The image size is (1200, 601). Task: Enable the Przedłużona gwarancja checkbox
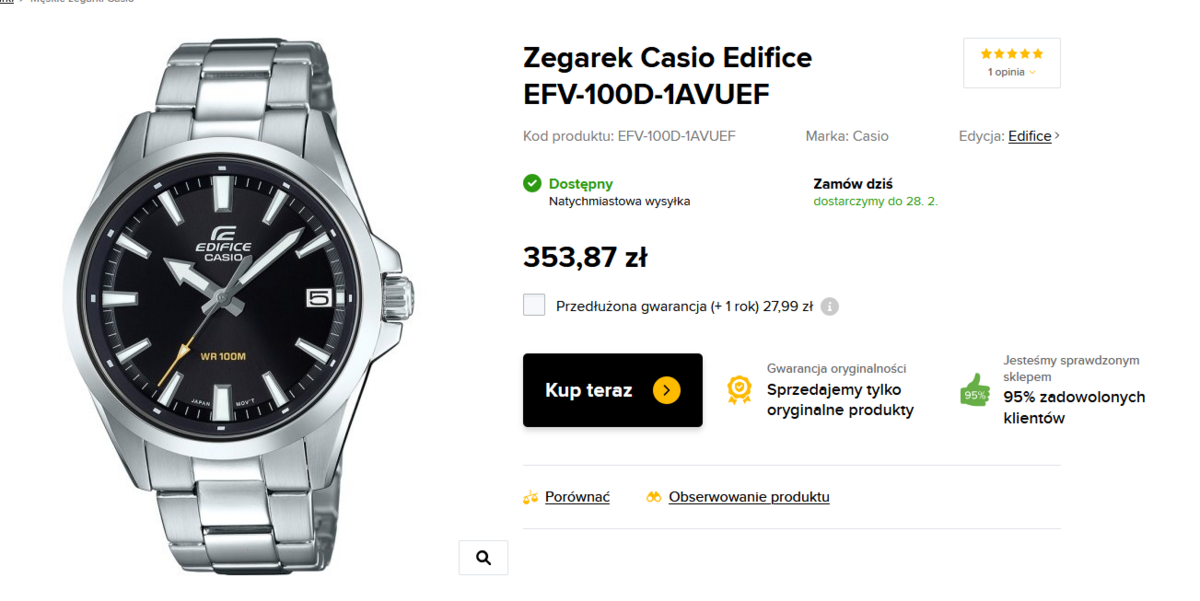coord(534,305)
